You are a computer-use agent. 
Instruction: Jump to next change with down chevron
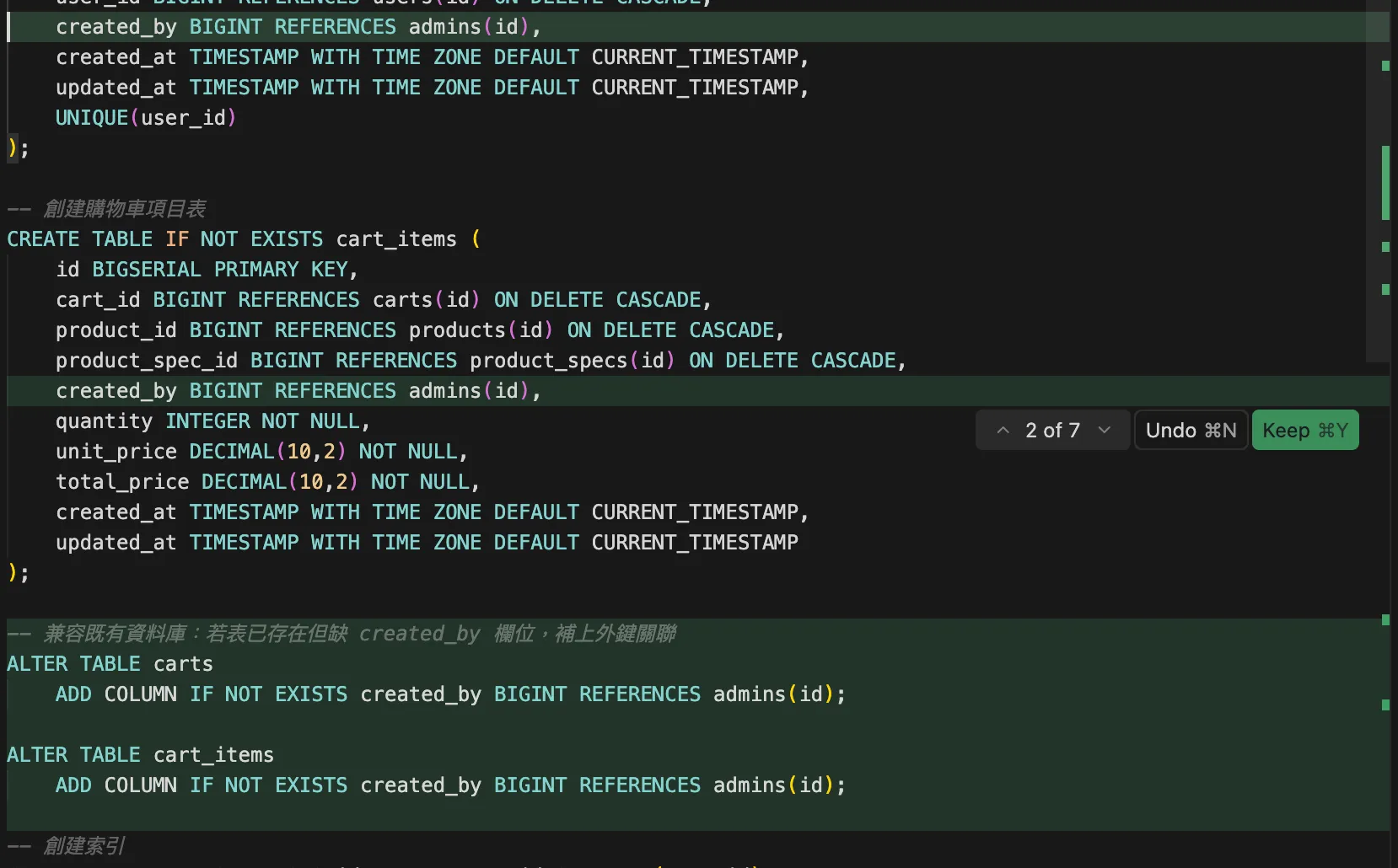(x=1104, y=431)
